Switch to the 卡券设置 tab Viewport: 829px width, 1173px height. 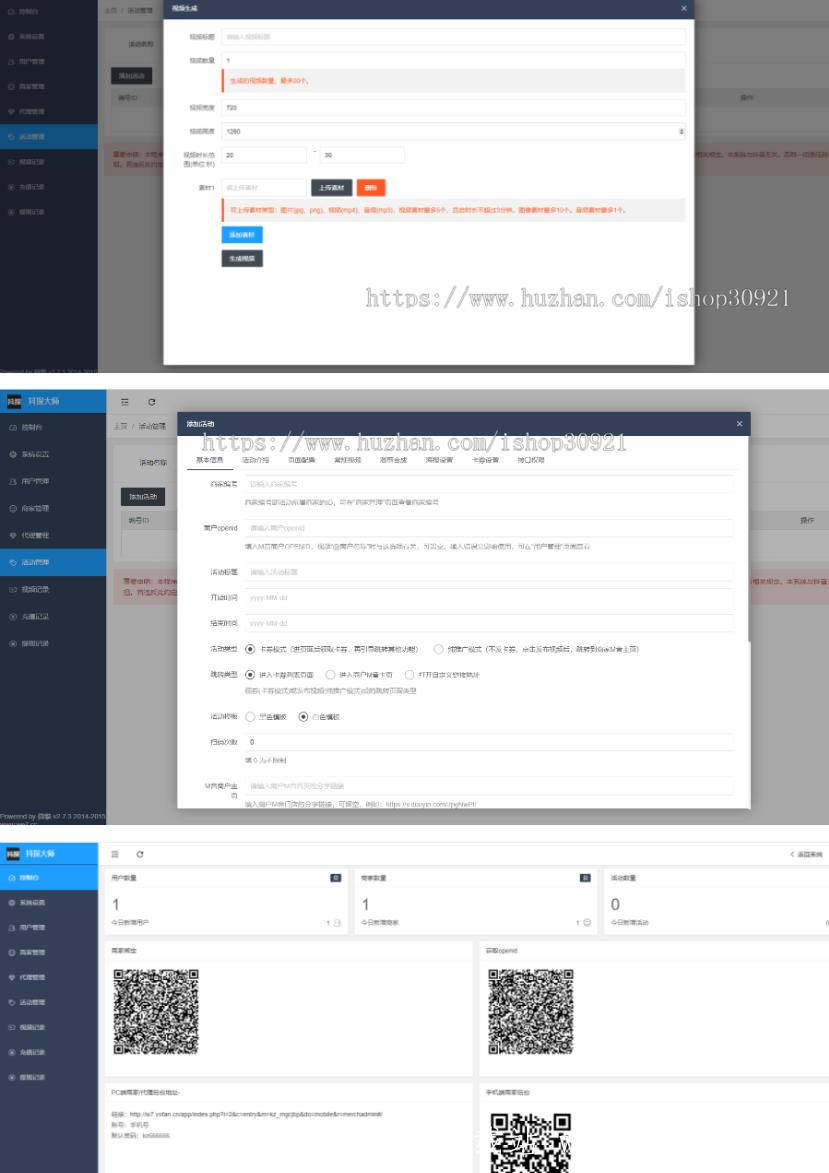coord(485,460)
